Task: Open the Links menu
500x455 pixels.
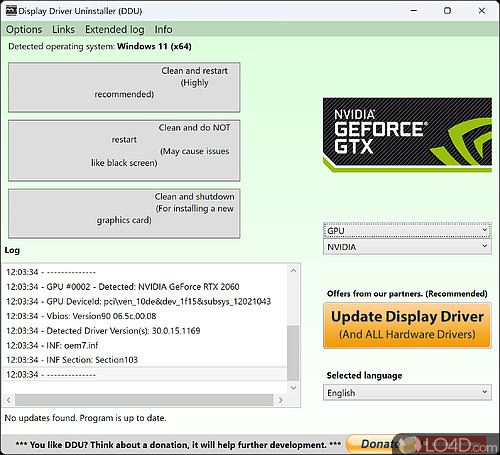Action: pos(63,29)
